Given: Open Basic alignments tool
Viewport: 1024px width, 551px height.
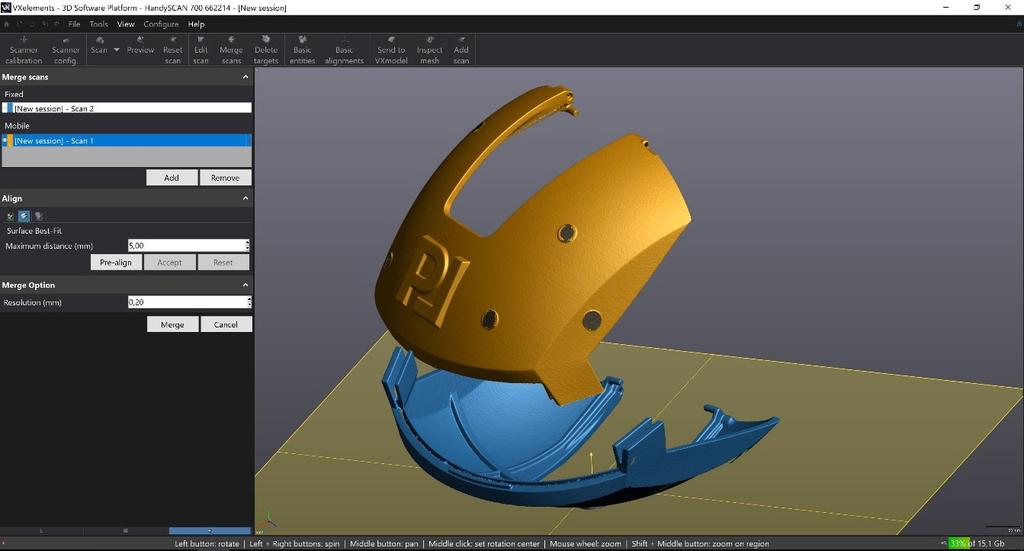Looking at the screenshot, I should [344, 50].
